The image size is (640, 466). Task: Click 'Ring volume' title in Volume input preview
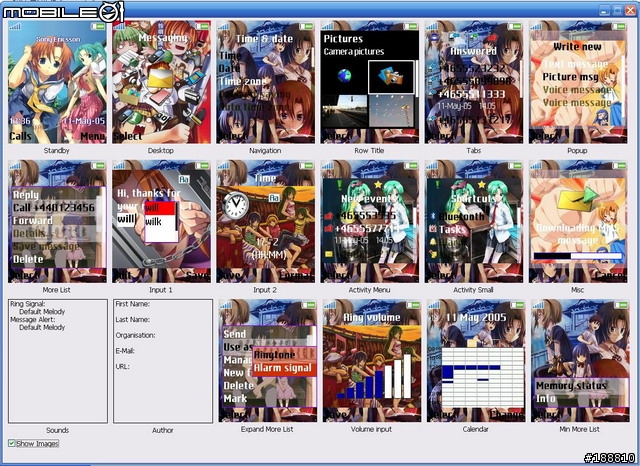point(372,317)
